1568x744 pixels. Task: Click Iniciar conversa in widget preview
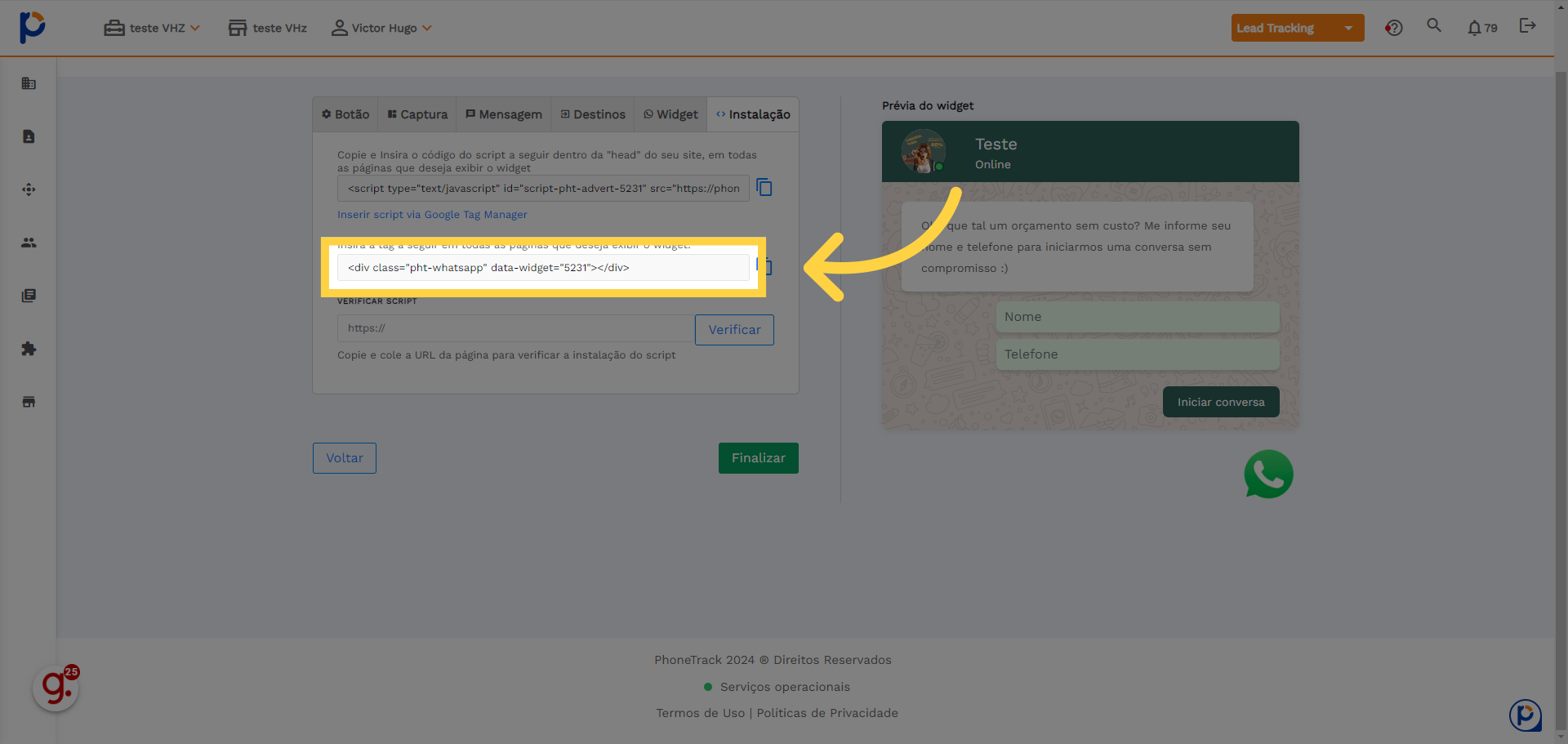pos(1221,402)
